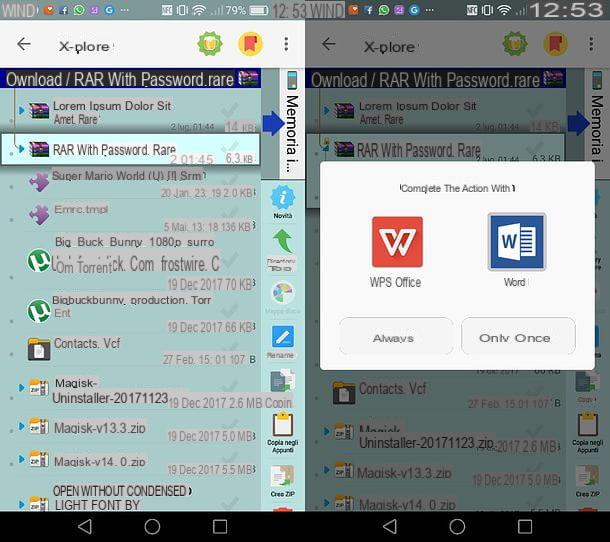The width and height of the screenshot is (610, 542).
Task: Expand Magisk-v14.0.zip arrow in left screen
Action: (22, 460)
